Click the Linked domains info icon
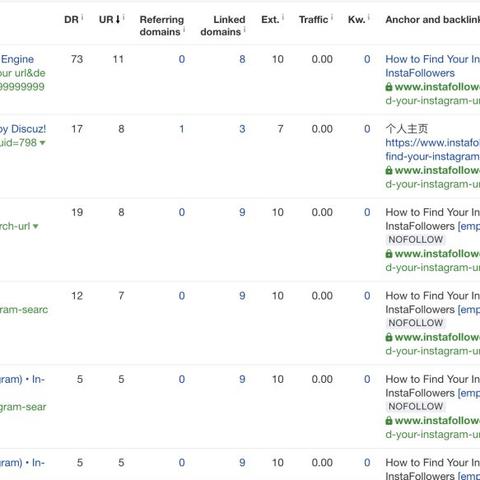This screenshot has height=480, width=480. point(245,29)
